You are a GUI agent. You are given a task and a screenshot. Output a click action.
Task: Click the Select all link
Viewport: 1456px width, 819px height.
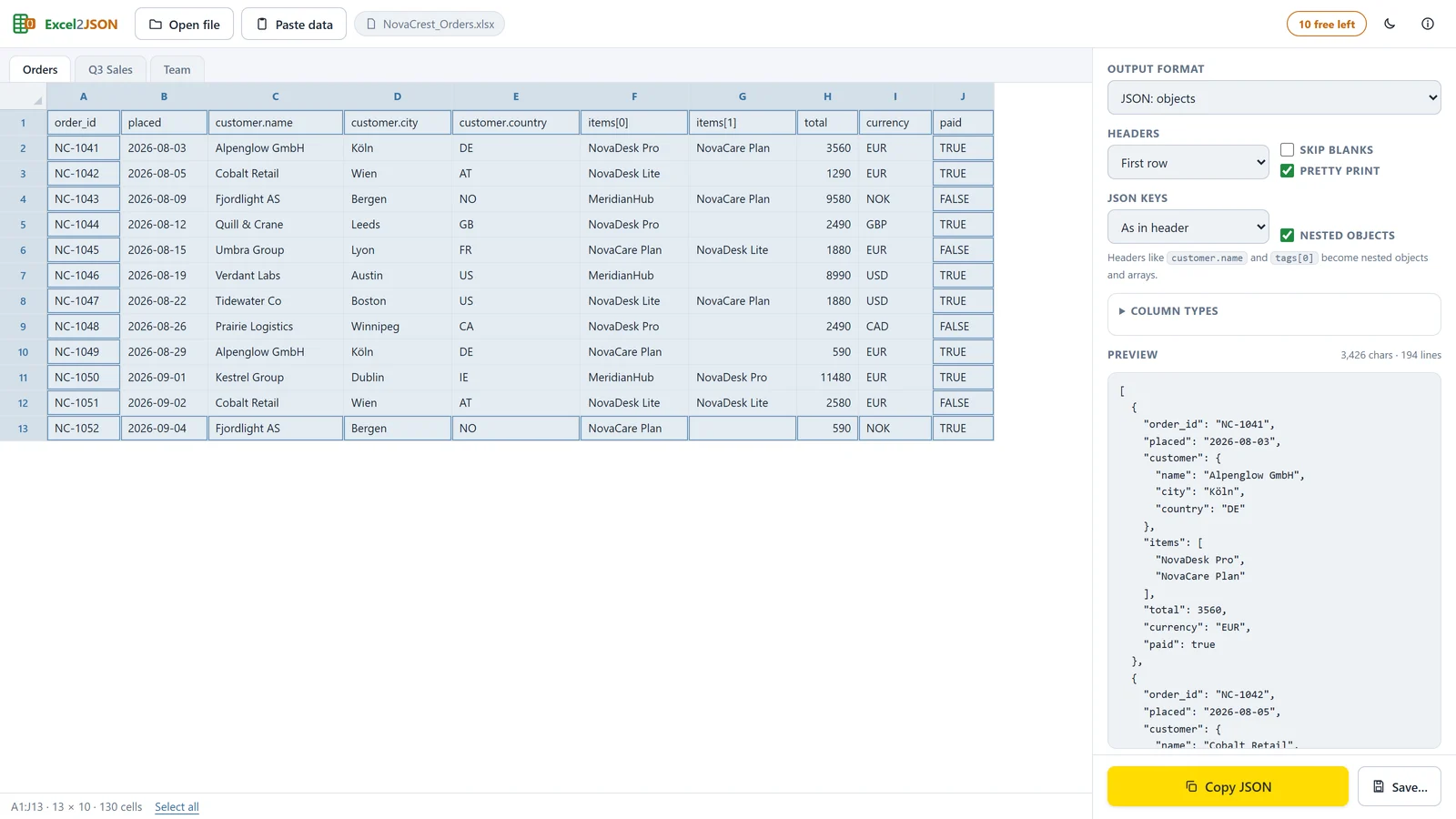[x=177, y=806]
